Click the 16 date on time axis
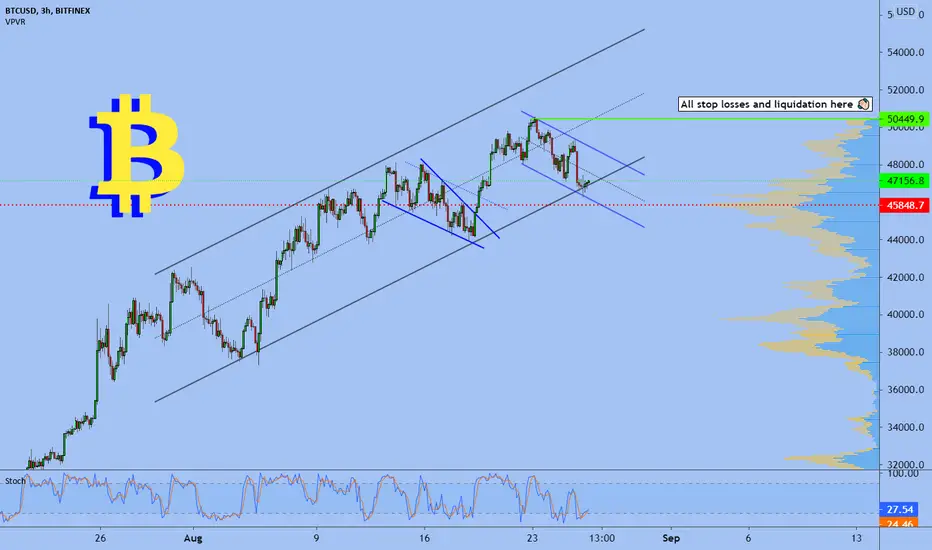932x550 pixels. 424,539
